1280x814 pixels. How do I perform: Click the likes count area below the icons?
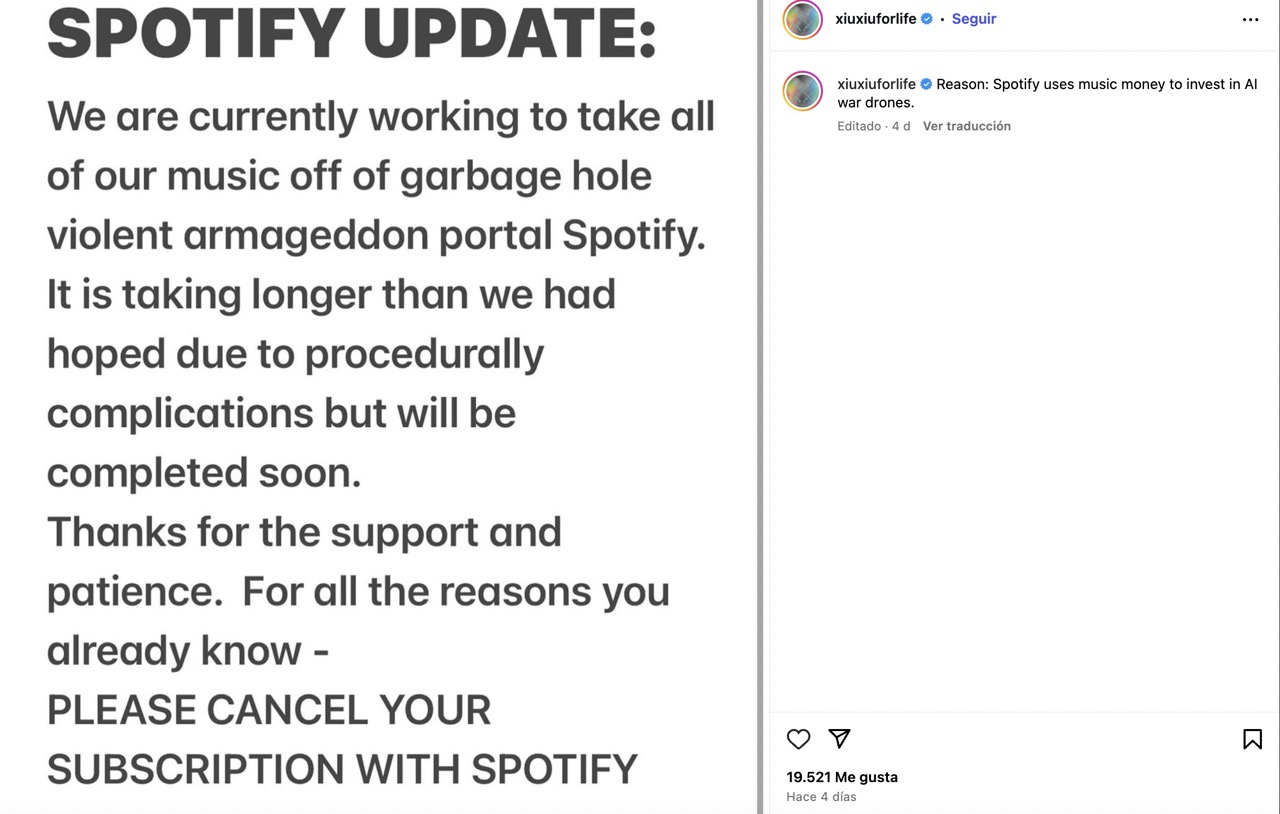coord(842,776)
